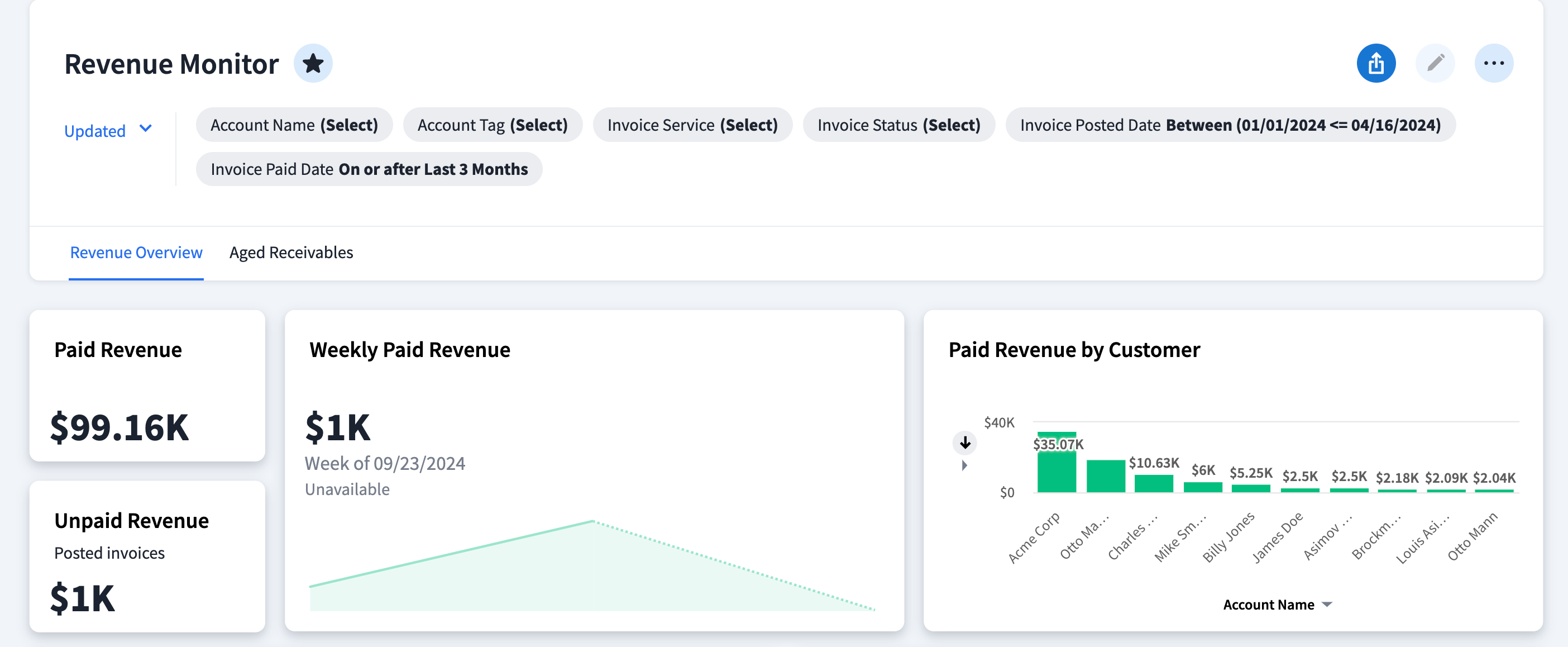
Task: Click the blue share dashboard icon
Action: pos(1376,63)
